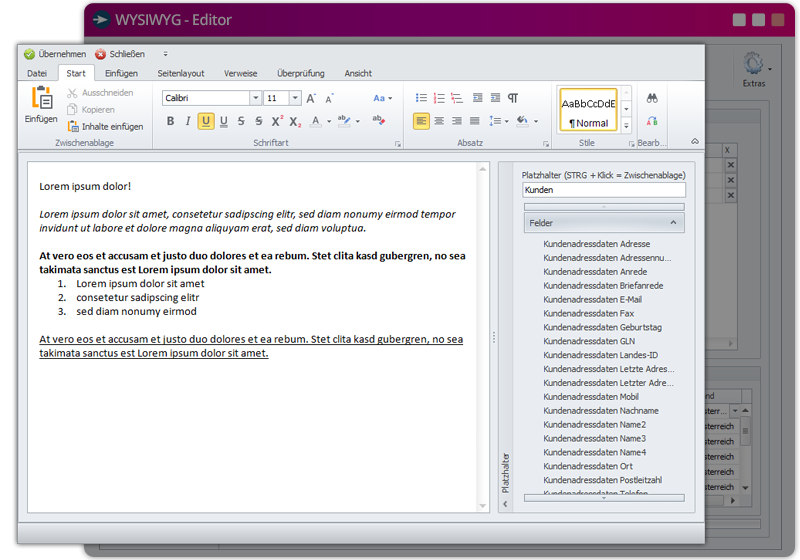Click the replace AB icon
The width and height of the screenshot is (800, 560).
652,121
